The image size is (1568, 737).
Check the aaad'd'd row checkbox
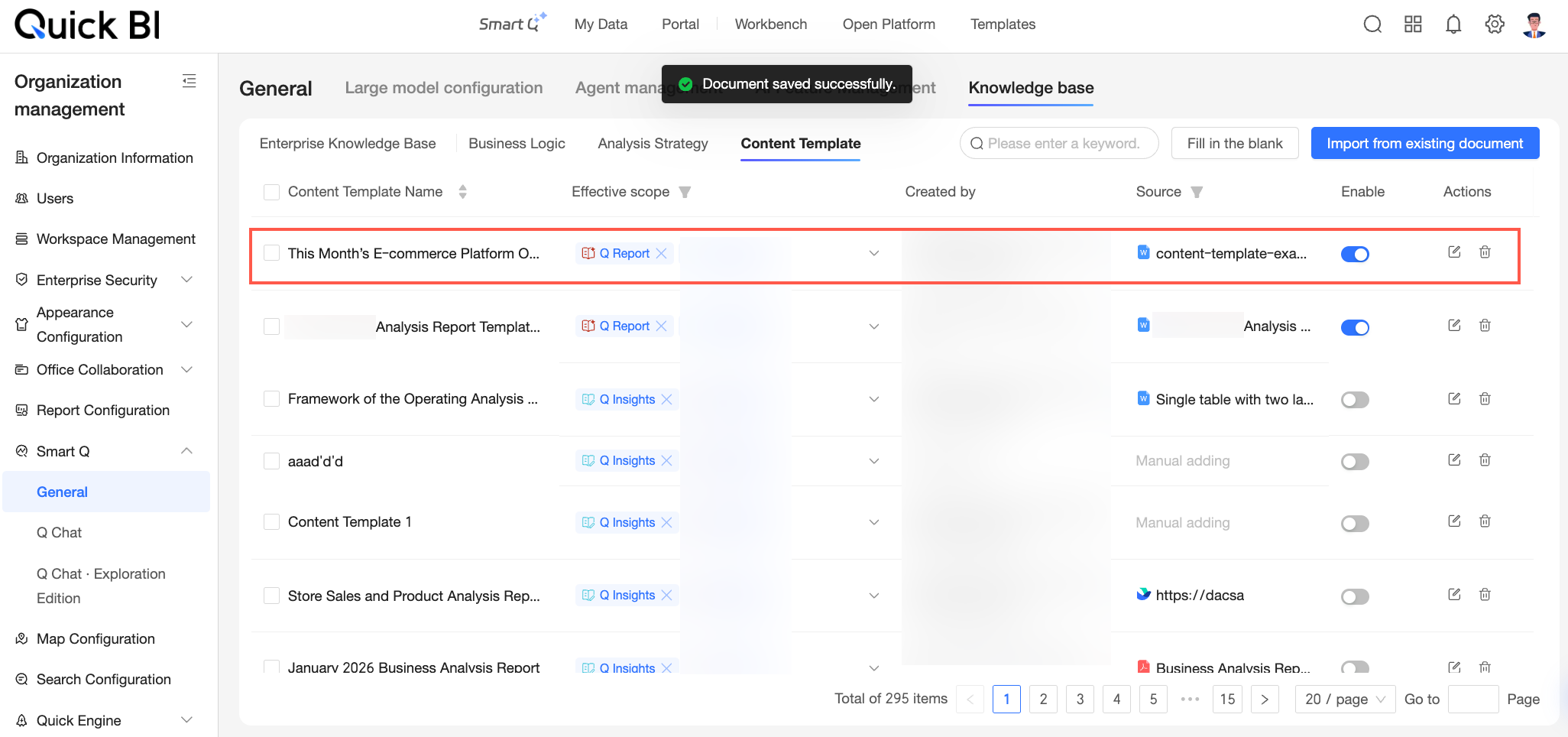pos(271,461)
